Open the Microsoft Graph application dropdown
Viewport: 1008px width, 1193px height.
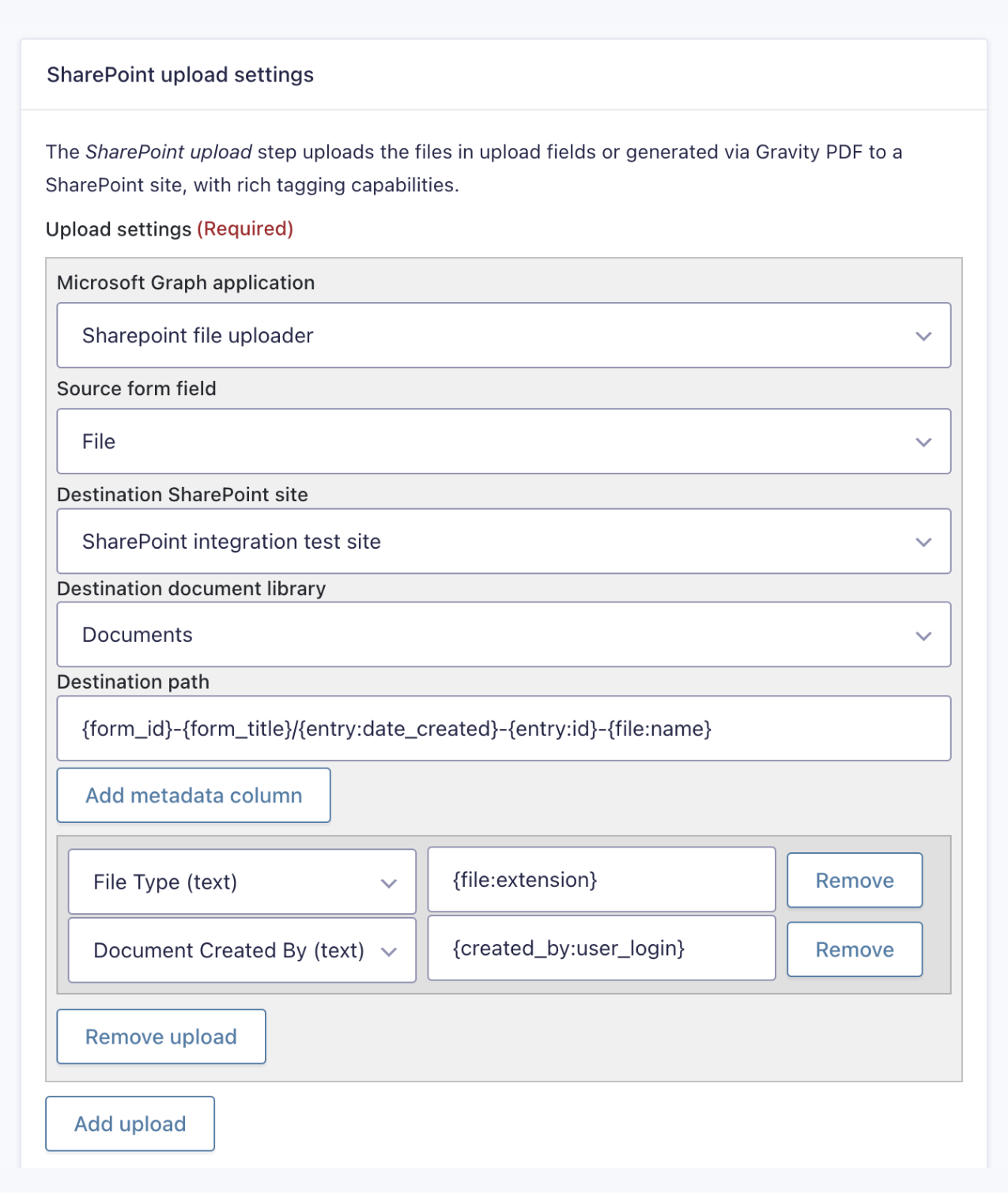click(504, 335)
